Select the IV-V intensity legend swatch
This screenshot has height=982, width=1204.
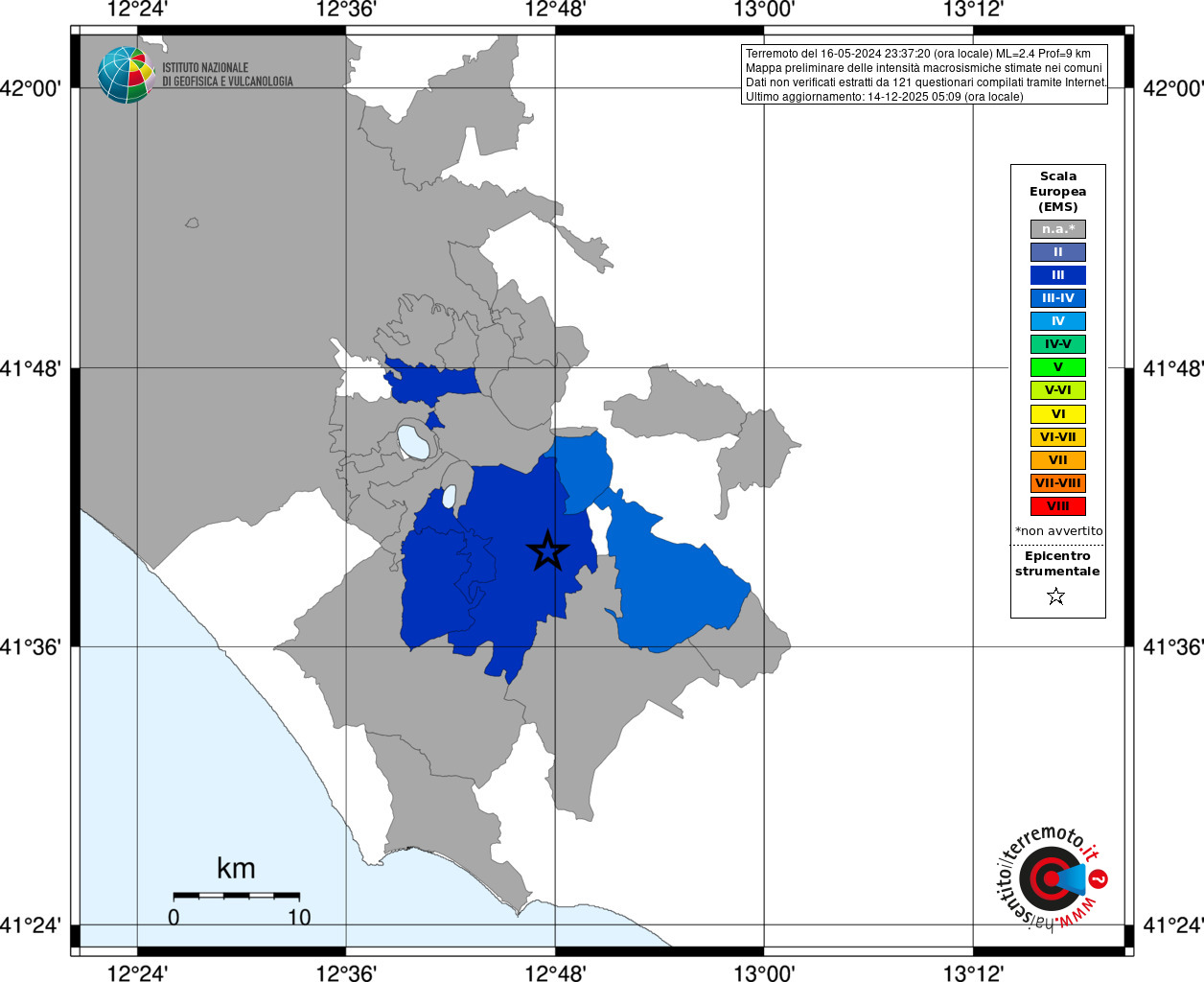(x=1058, y=344)
